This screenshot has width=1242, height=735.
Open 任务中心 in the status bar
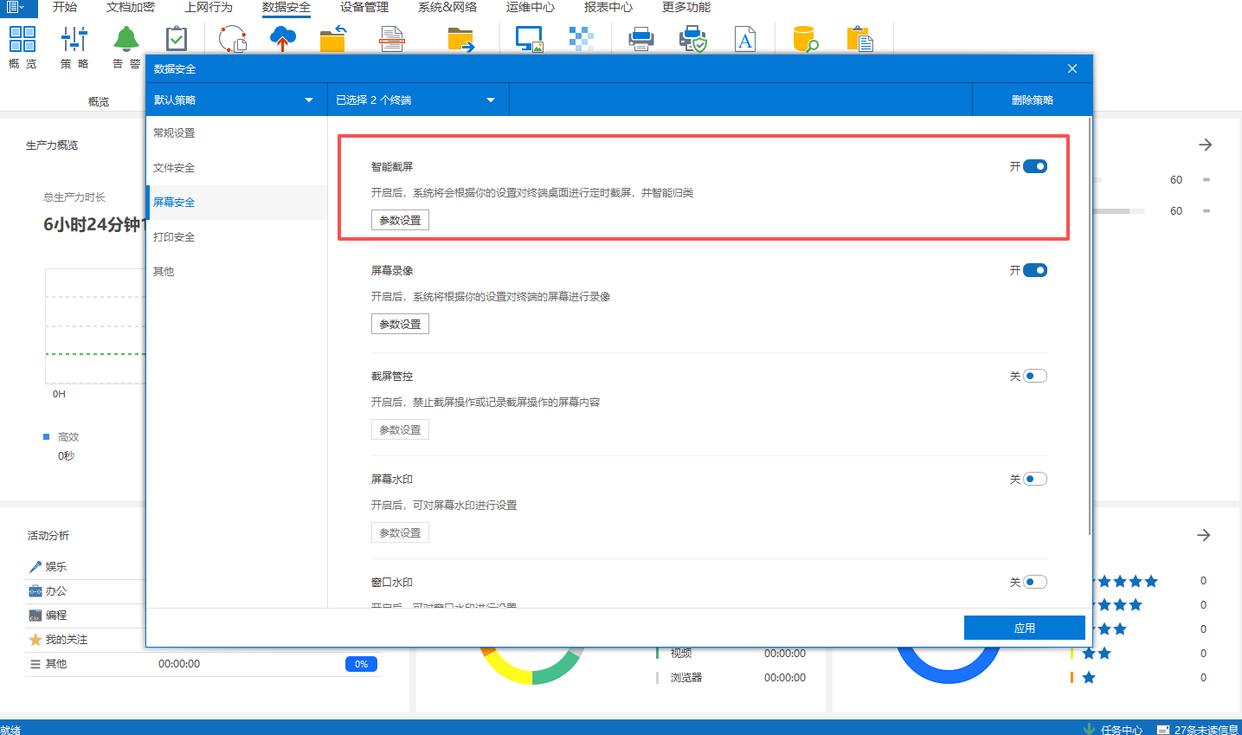coord(1112,729)
